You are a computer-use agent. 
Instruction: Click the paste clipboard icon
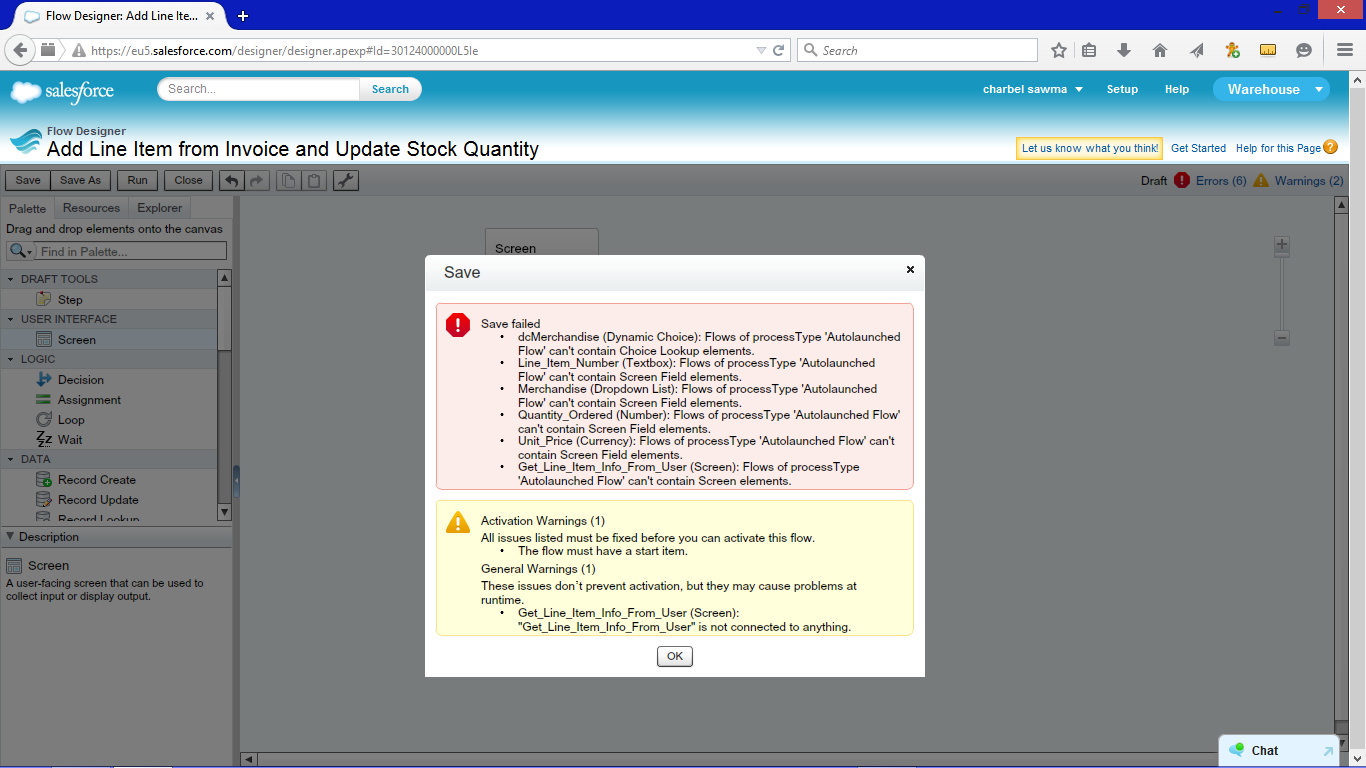pyautogui.click(x=314, y=180)
